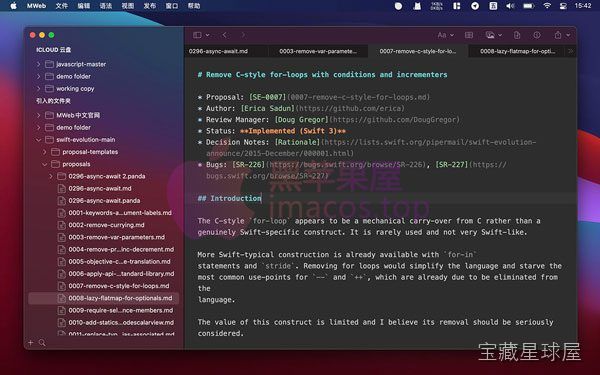Open the share menu icon

coord(558,35)
